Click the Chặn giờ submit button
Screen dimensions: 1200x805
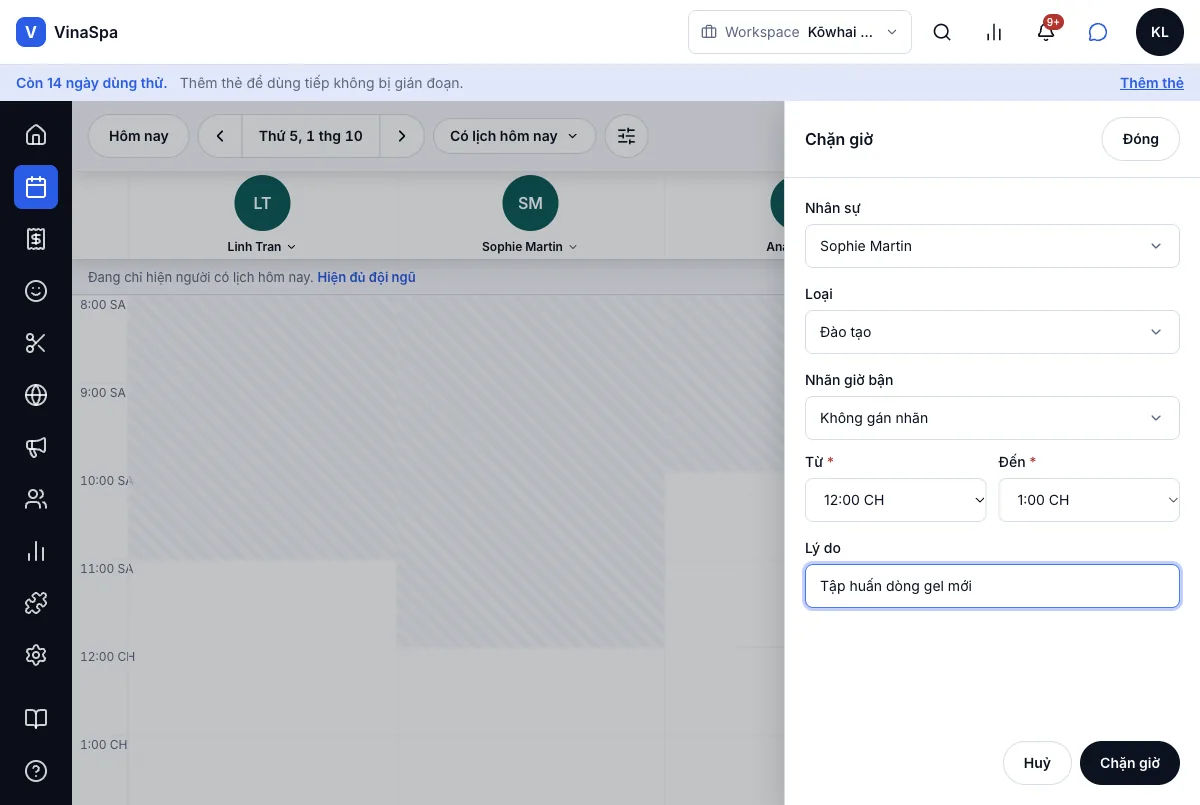click(1130, 763)
